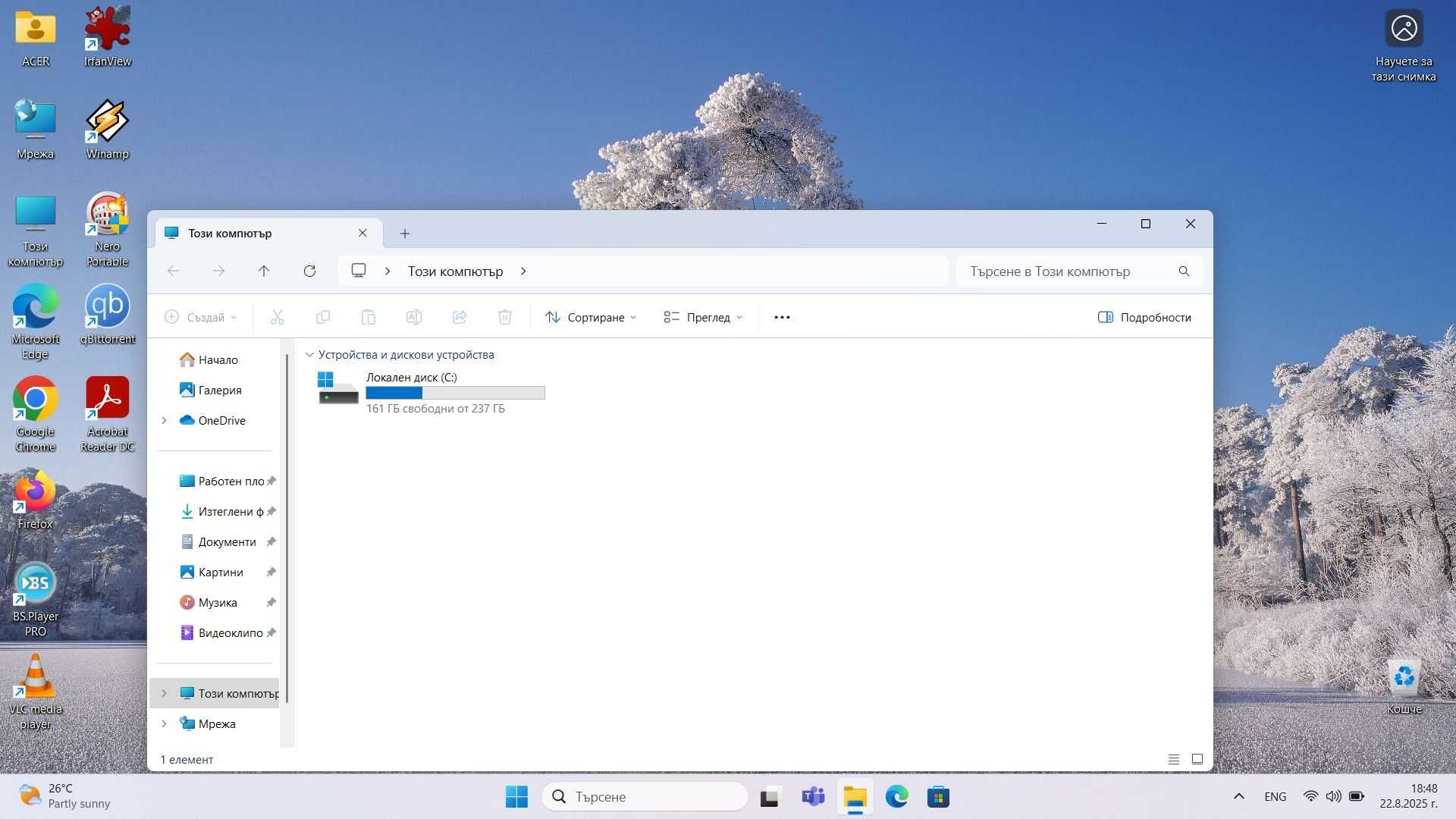The image size is (1456, 819).
Task: Switch to details list view layout
Action: (x=1173, y=759)
